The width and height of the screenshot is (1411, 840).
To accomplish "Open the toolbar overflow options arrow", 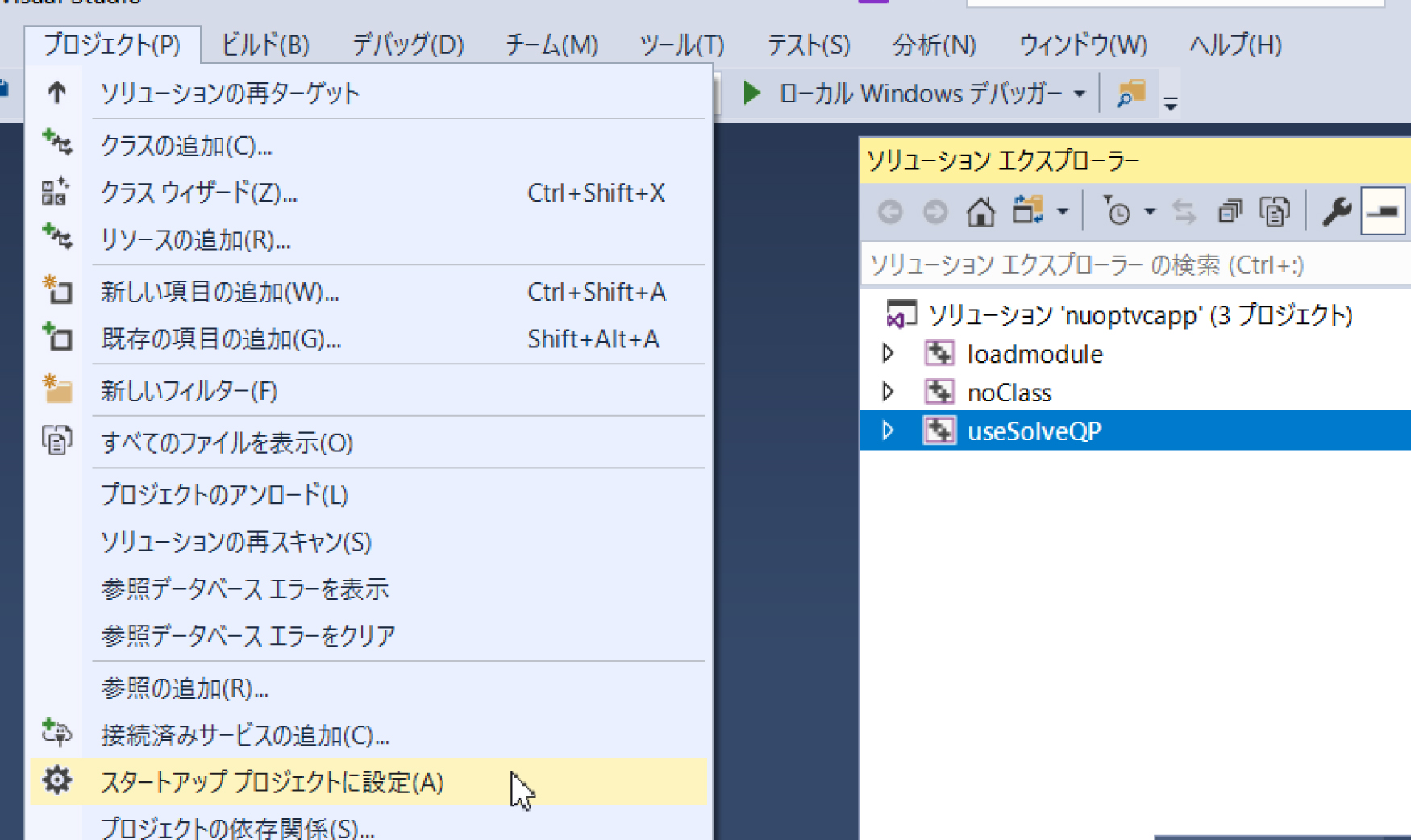I will click(x=1171, y=102).
